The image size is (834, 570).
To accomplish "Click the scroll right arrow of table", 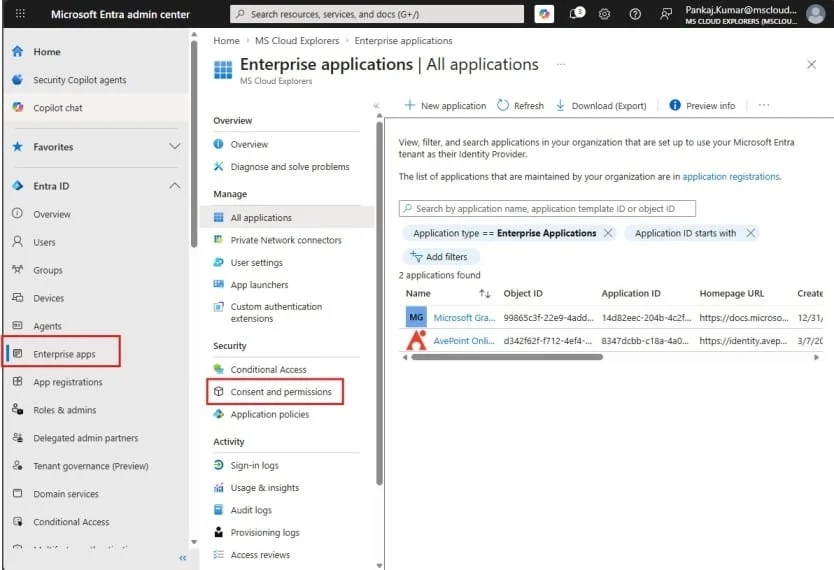I will point(816,357).
